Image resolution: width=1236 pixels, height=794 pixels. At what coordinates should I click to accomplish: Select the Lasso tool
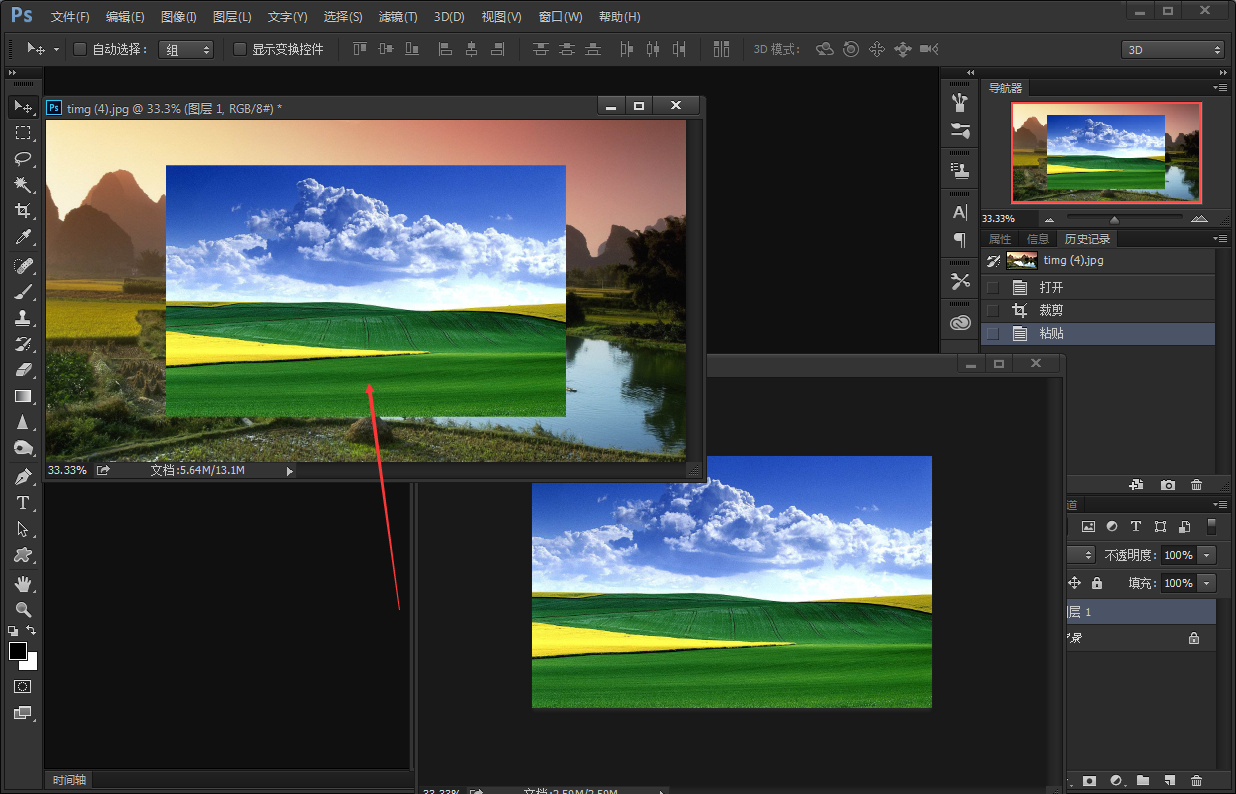click(22, 159)
